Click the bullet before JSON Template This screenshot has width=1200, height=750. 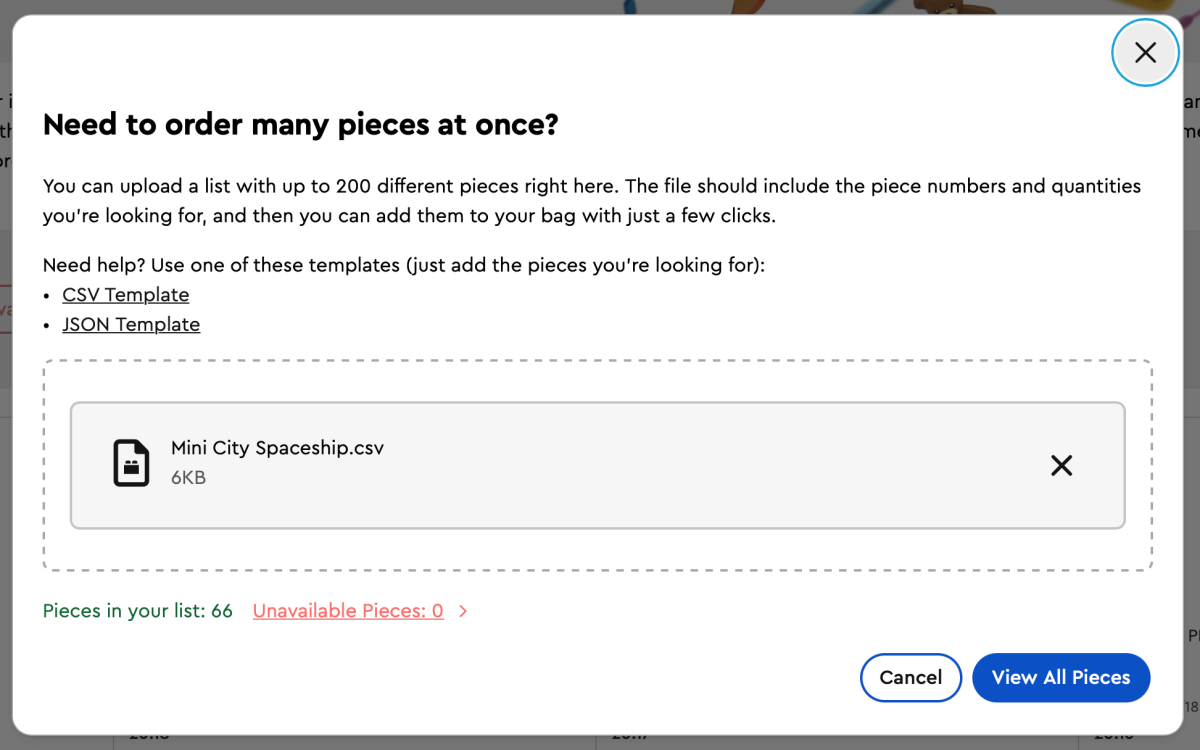click(48, 326)
